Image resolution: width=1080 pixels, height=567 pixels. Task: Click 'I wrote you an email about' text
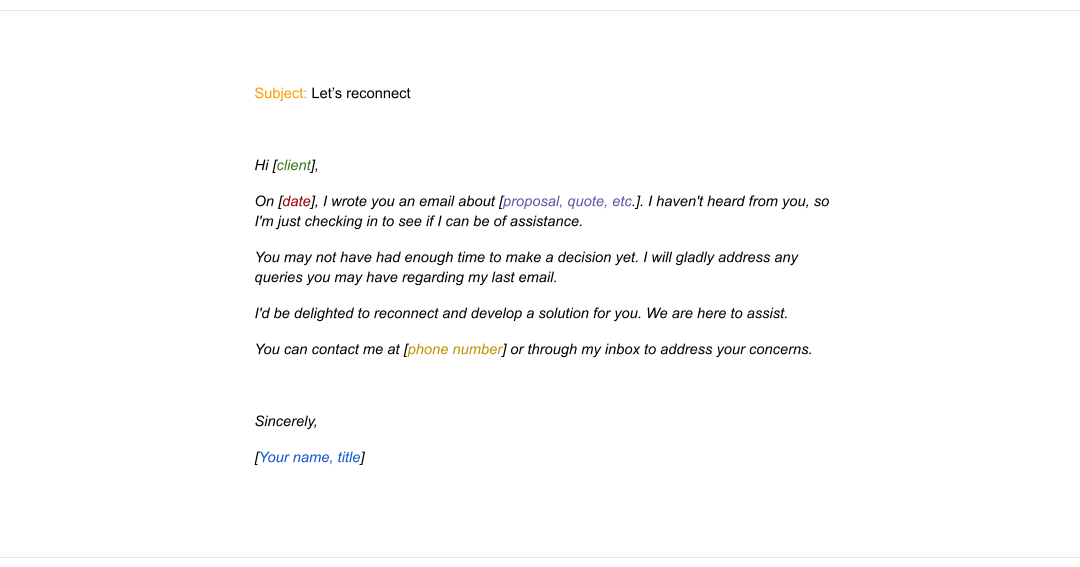408,202
